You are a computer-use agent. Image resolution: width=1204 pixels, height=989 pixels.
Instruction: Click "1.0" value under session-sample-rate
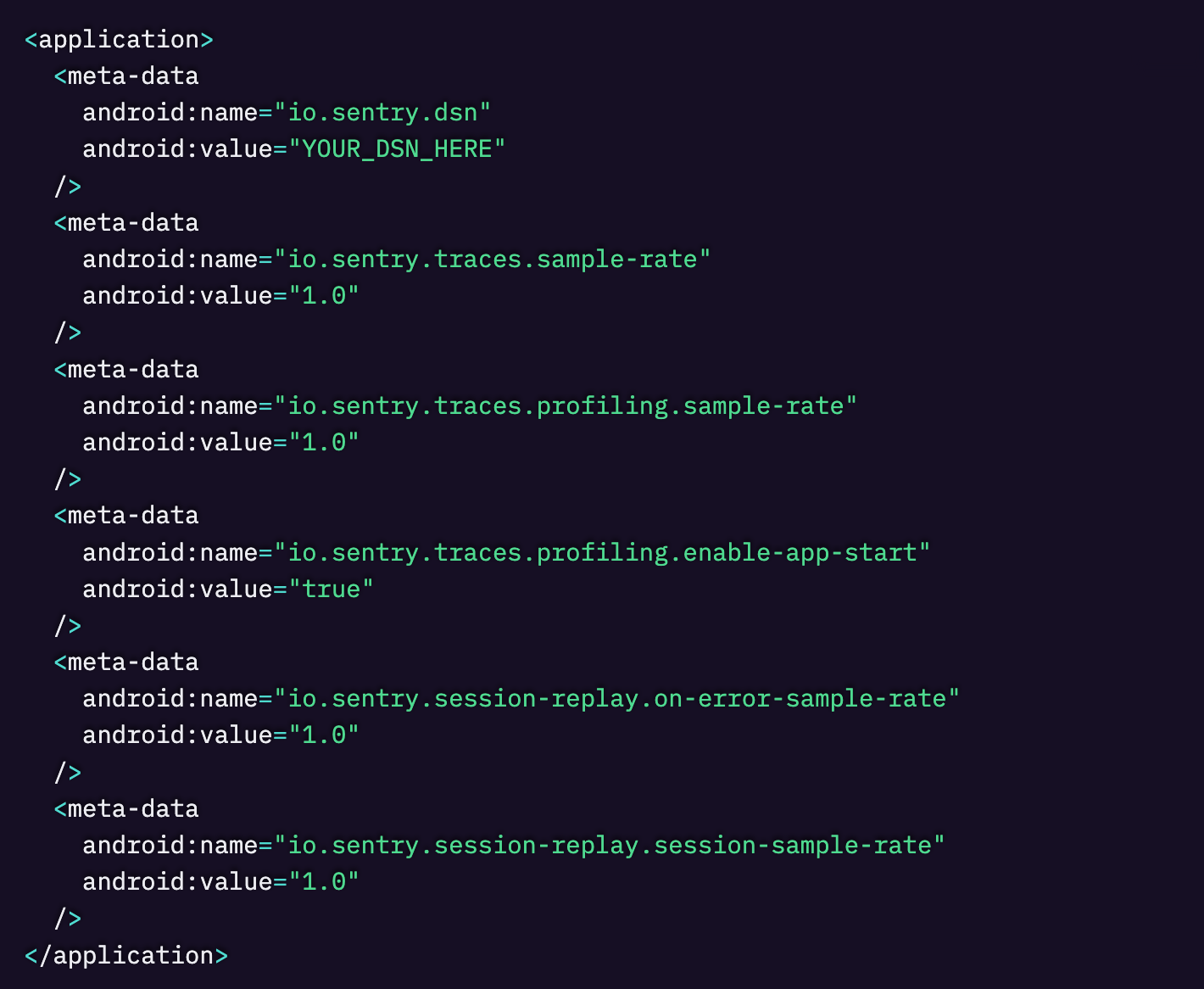point(324,882)
